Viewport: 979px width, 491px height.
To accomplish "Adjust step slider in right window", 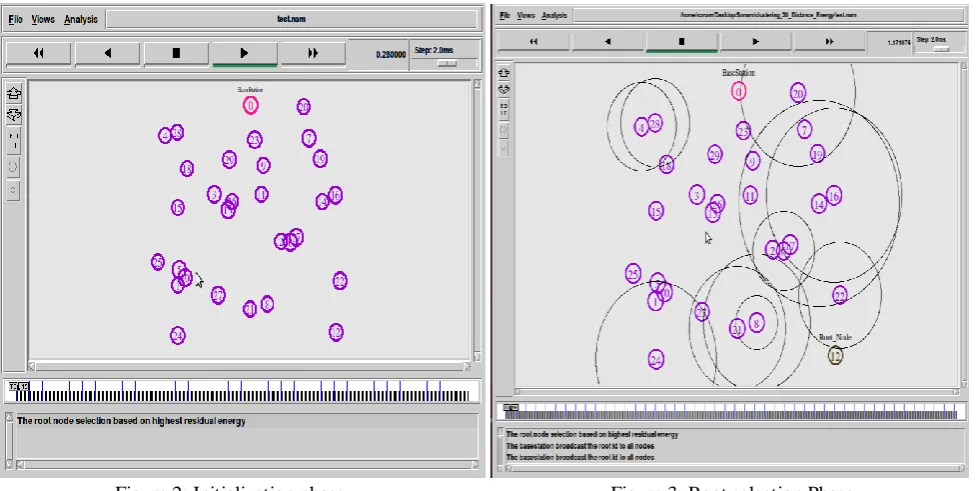I will [941, 48].
